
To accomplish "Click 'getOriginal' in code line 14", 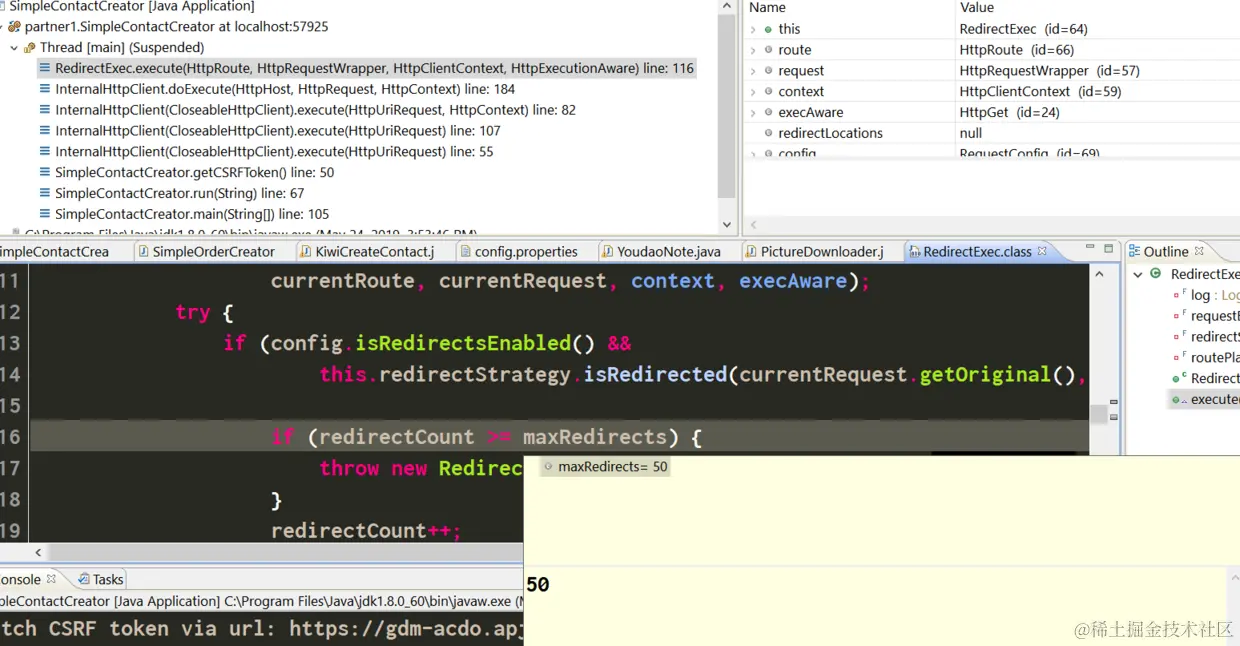I will [x=985, y=374].
